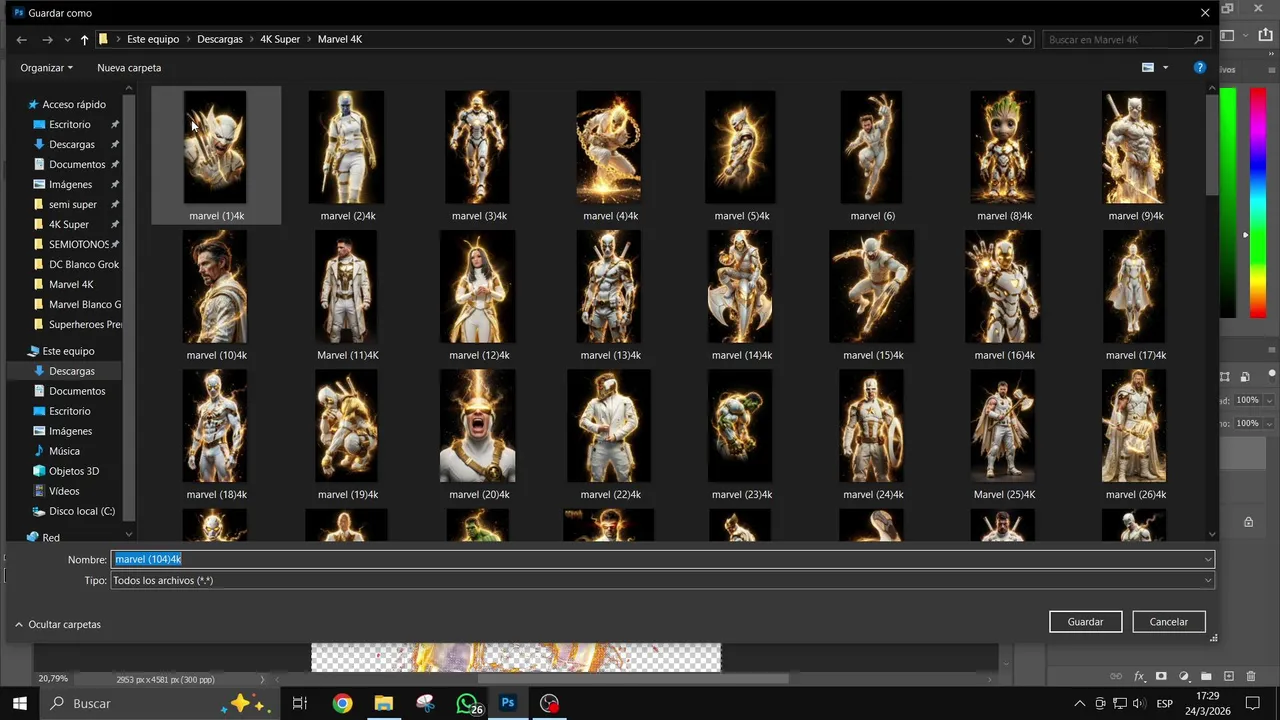This screenshot has height=720, width=1280.
Task: Create a new layer group in Photoshop
Action: pos(1206,677)
